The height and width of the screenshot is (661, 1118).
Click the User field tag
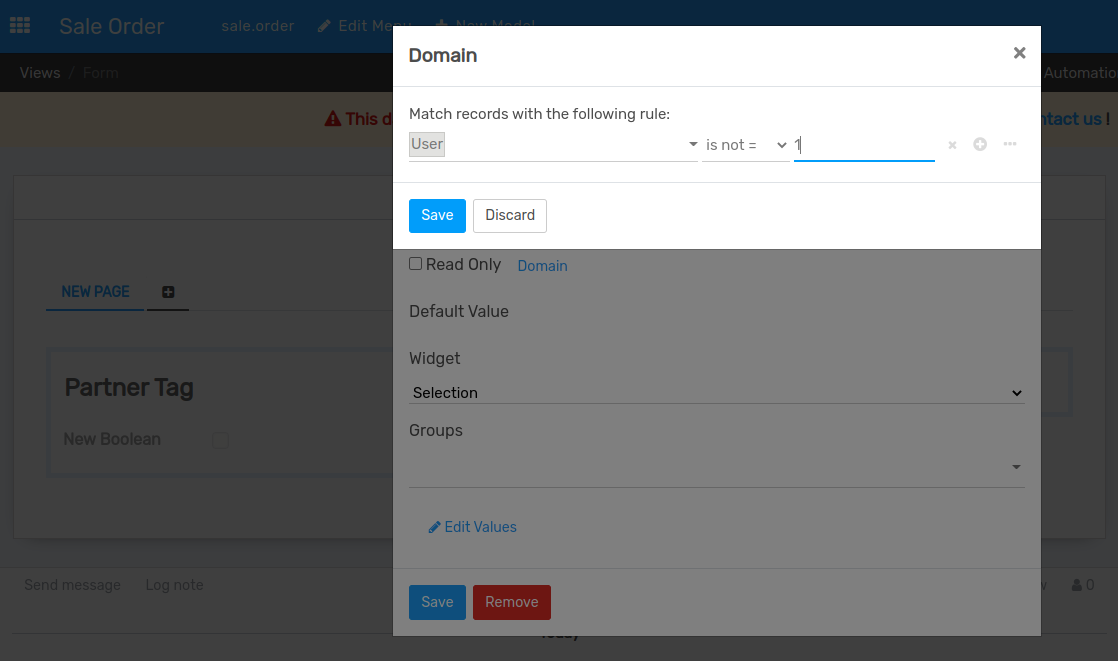427,144
